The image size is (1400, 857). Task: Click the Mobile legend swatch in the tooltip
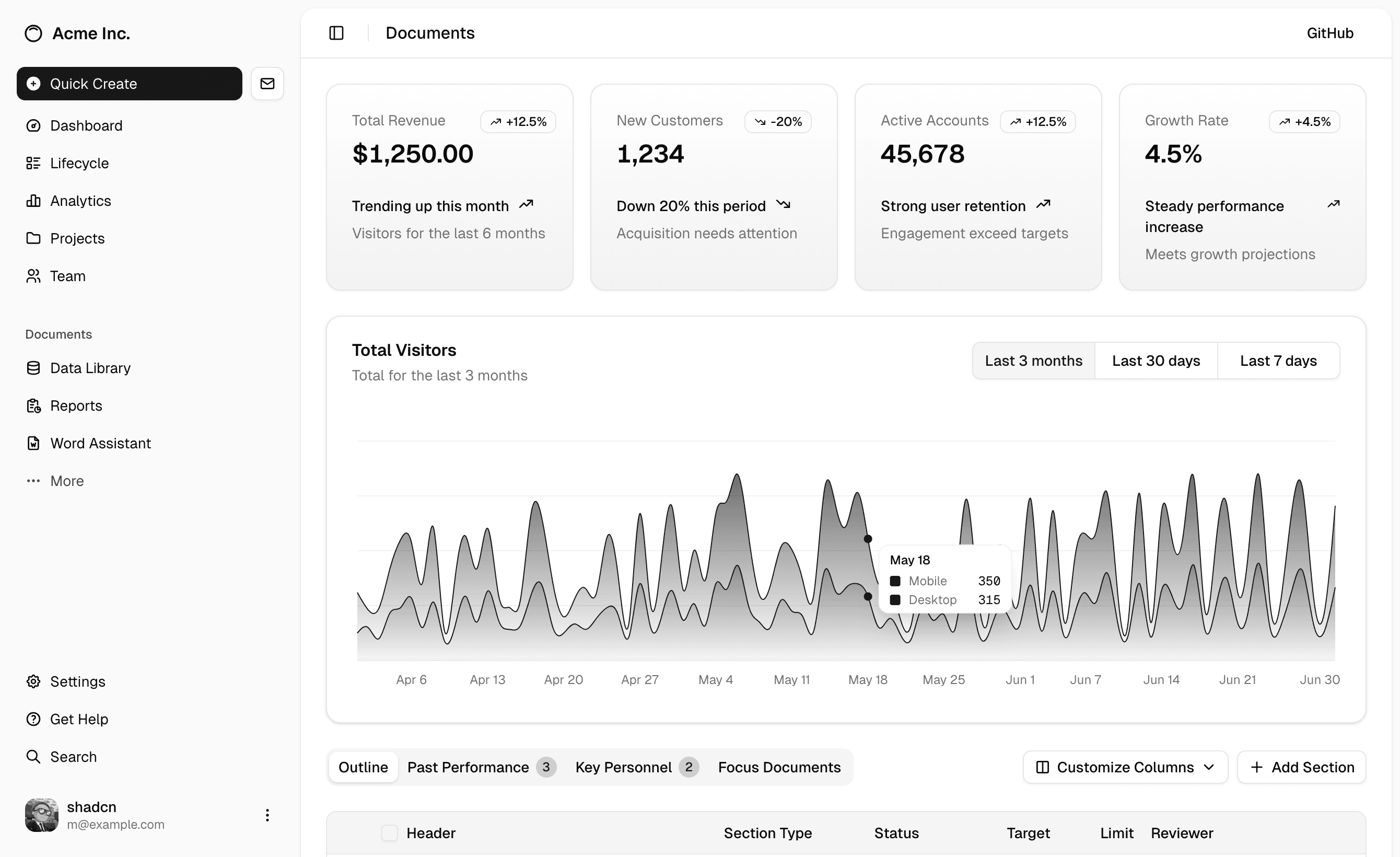pyautogui.click(x=895, y=581)
